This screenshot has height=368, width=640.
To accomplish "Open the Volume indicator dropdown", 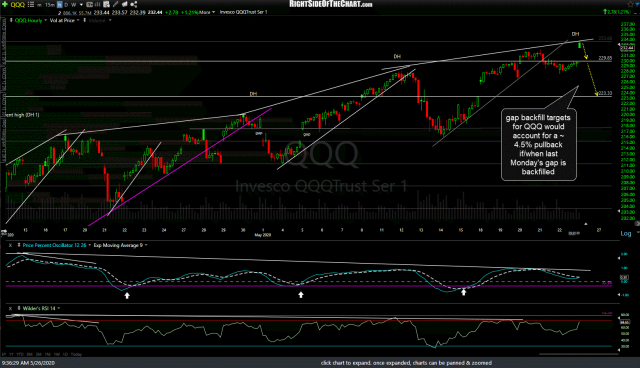I will coord(110,20).
